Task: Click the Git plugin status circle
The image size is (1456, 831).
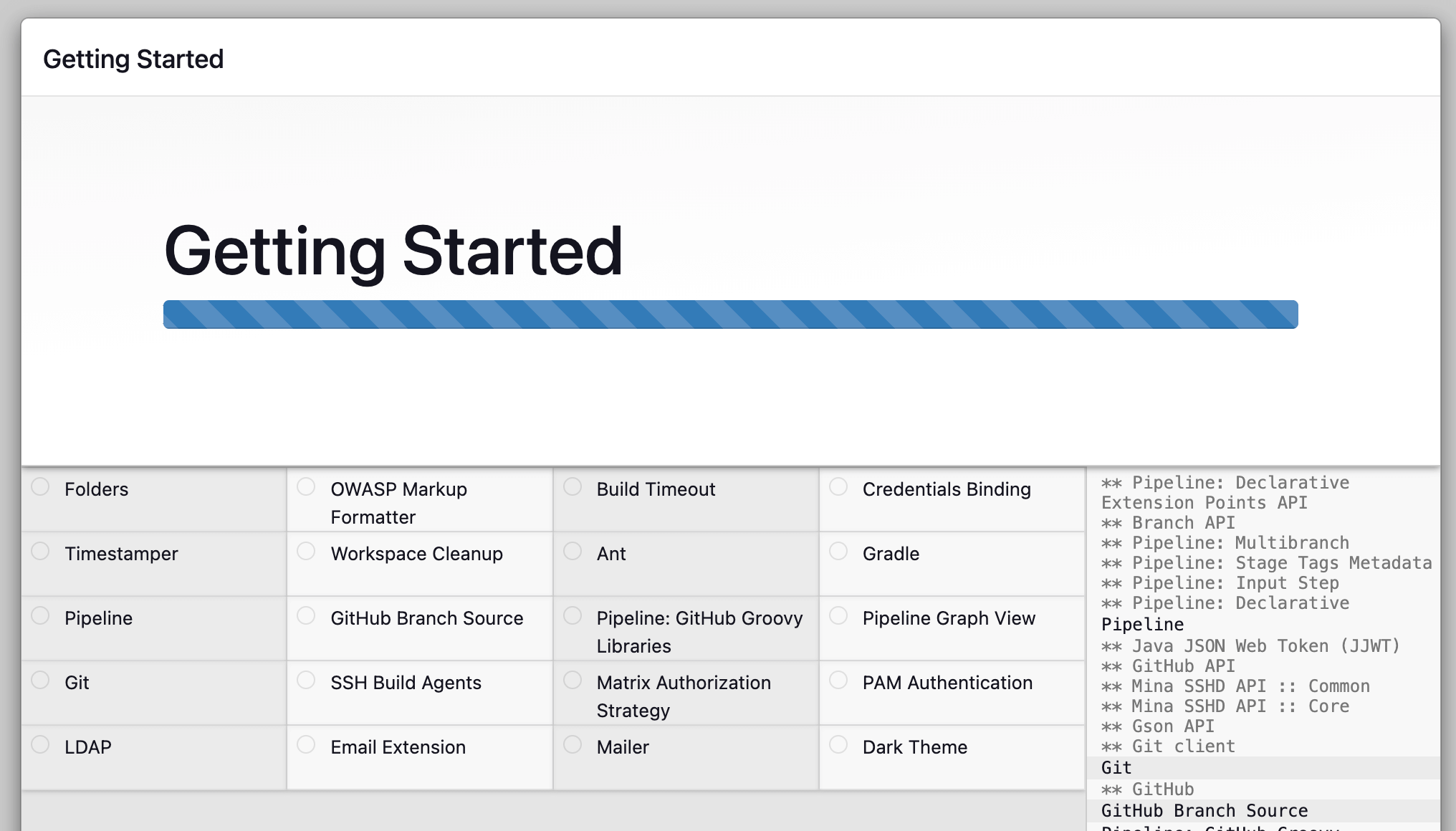Action: [41, 681]
